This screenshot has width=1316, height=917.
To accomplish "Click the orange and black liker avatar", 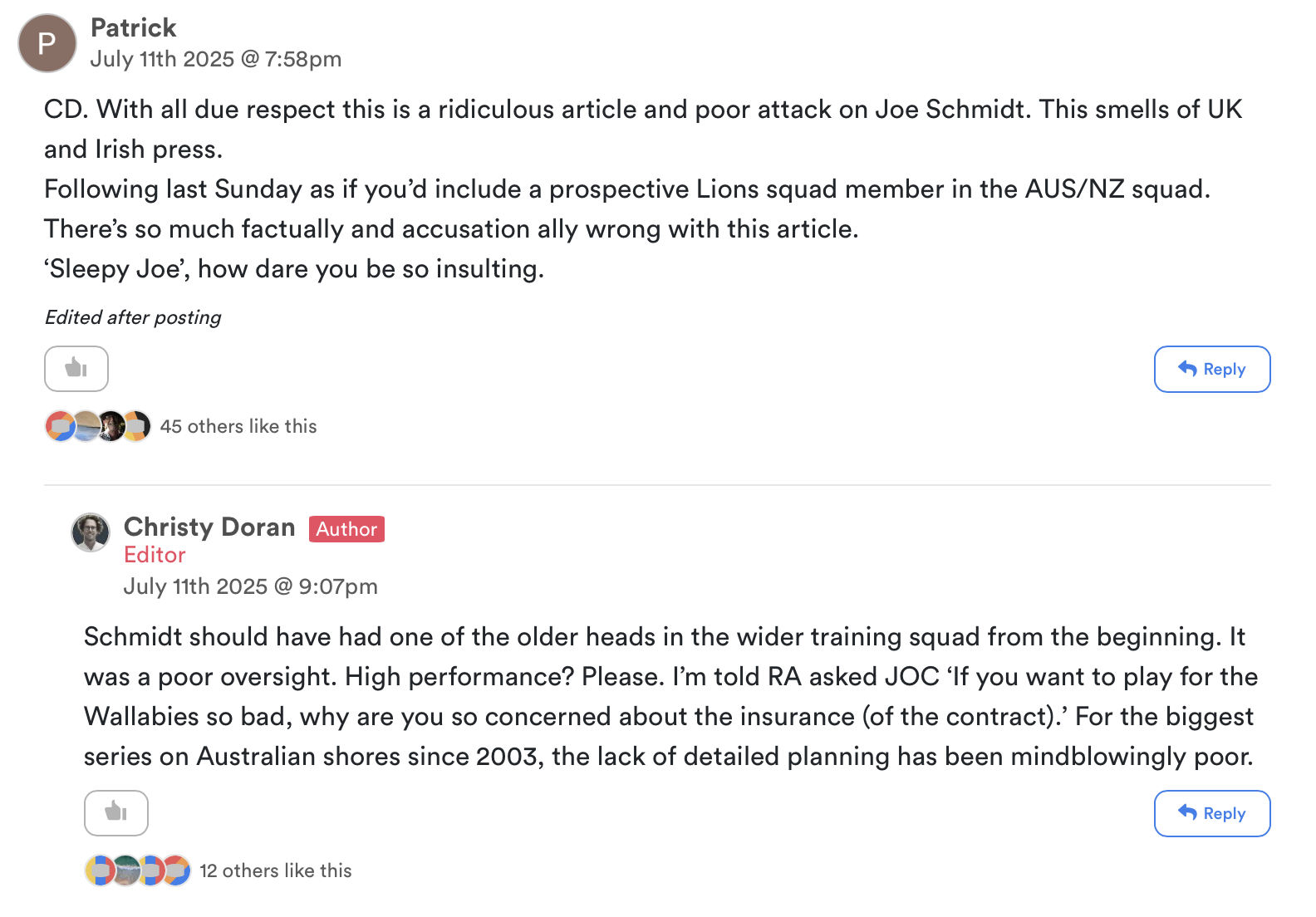I will tap(138, 426).
